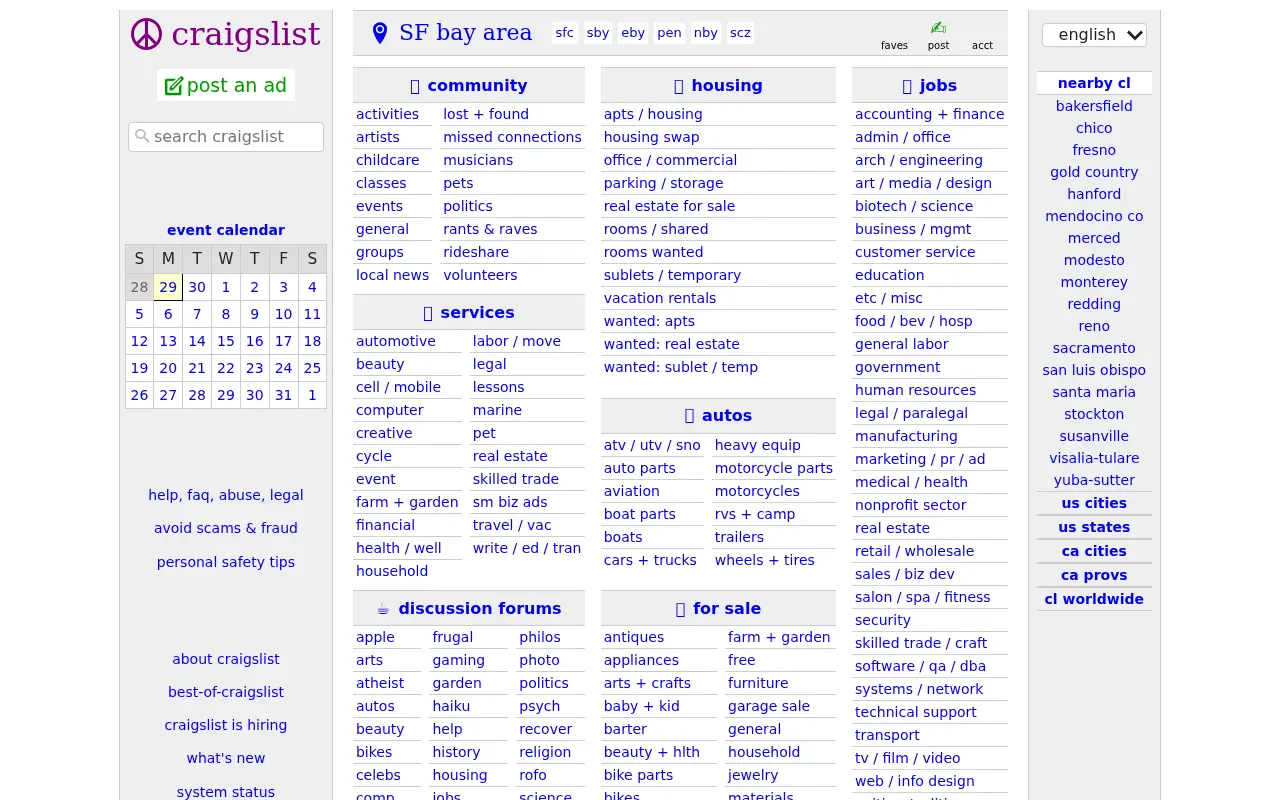Open personal safety tips page
This screenshot has height=800, width=1280.
(226, 562)
